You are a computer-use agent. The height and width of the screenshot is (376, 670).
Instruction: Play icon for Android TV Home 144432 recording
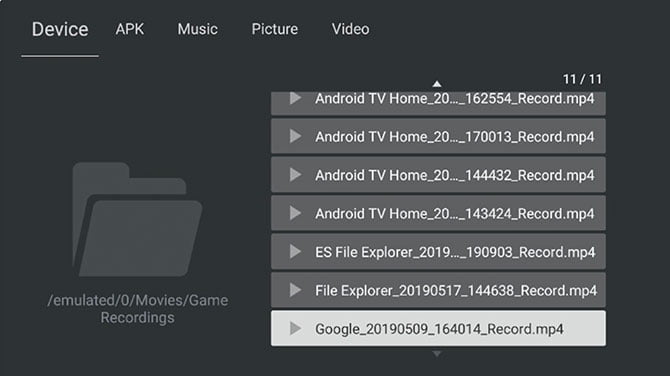pyautogui.click(x=295, y=175)
